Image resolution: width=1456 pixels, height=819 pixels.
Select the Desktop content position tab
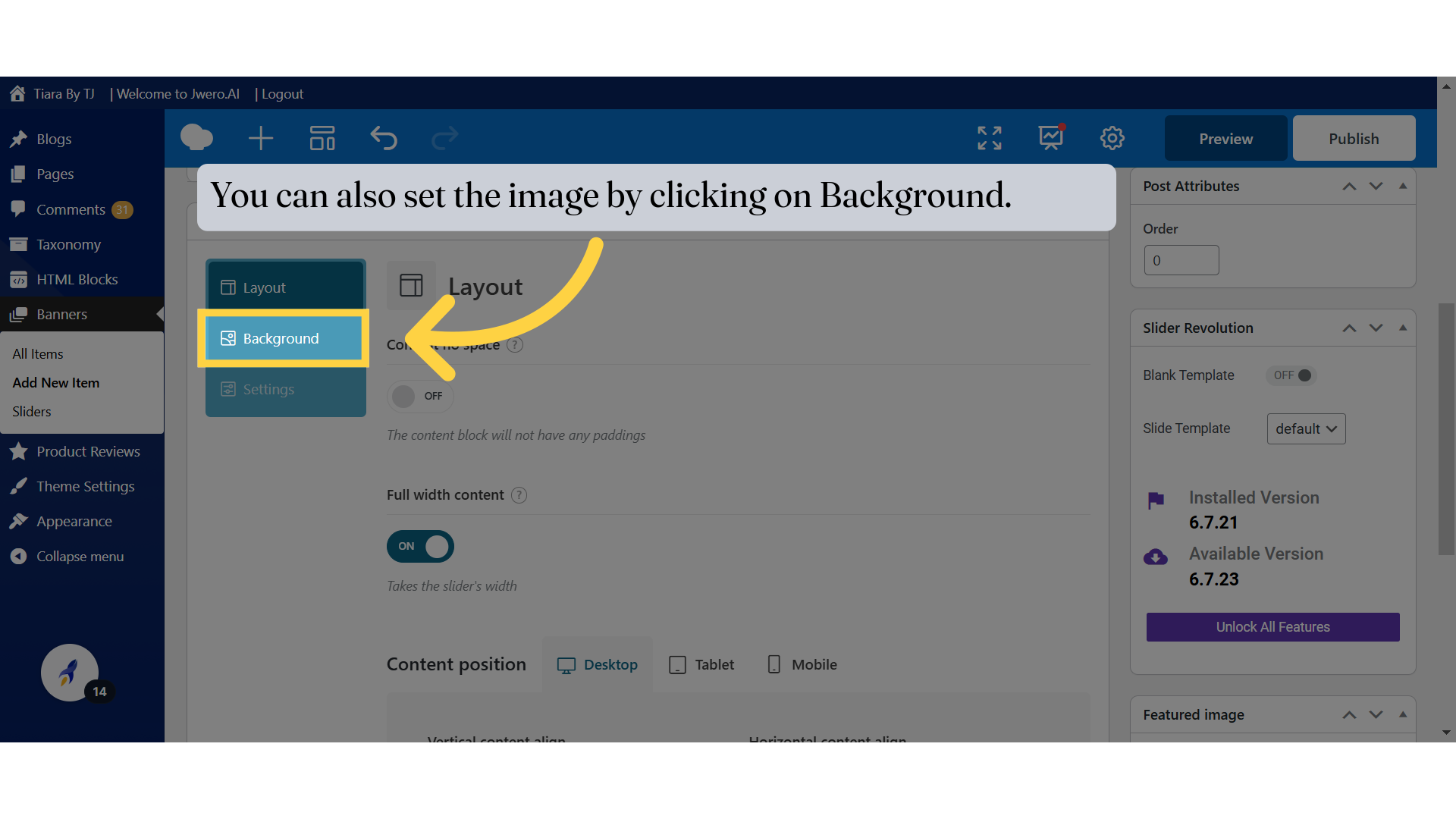pos(597,664)
